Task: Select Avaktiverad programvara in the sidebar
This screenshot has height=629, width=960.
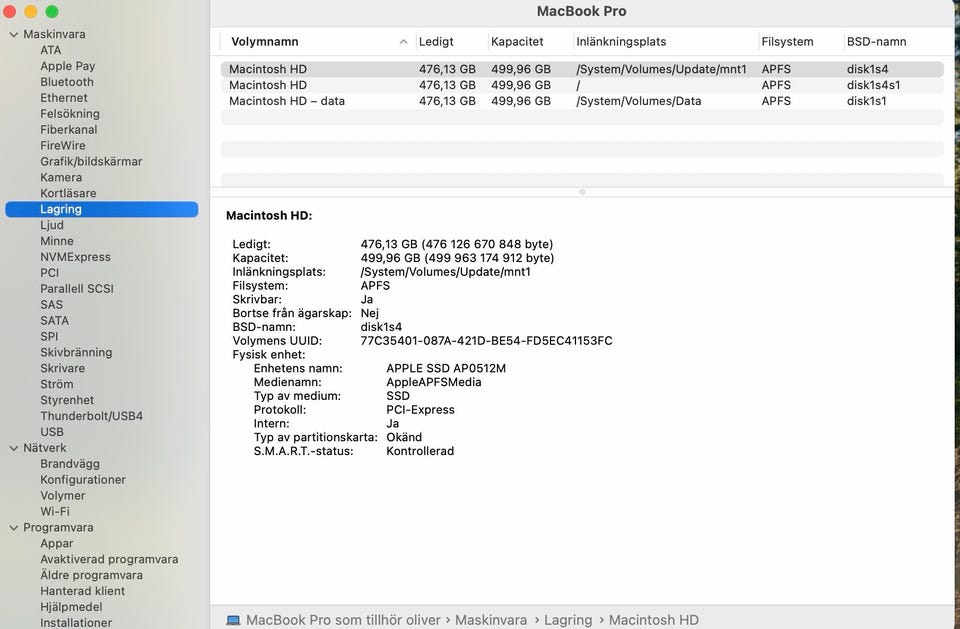Action: pos(109,560)
